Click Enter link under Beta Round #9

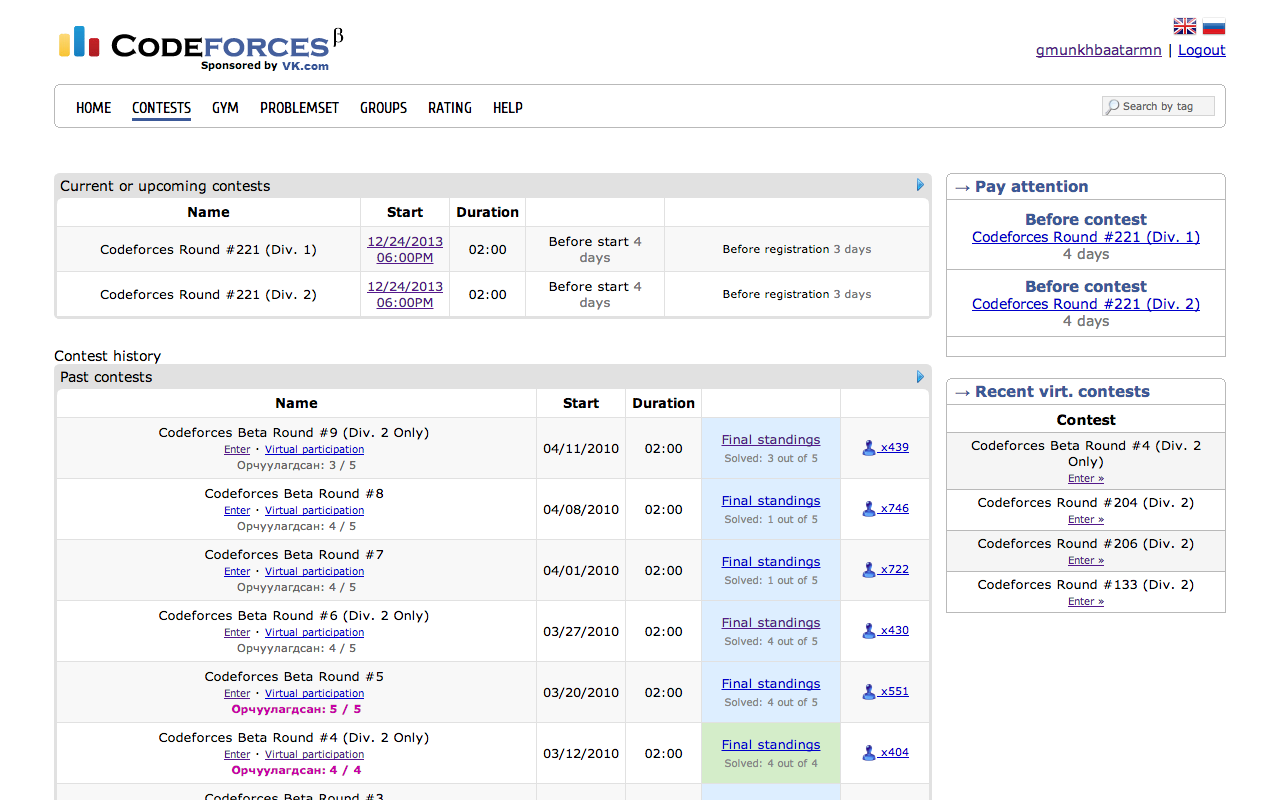pyautogui.click(x=237, y=450)
